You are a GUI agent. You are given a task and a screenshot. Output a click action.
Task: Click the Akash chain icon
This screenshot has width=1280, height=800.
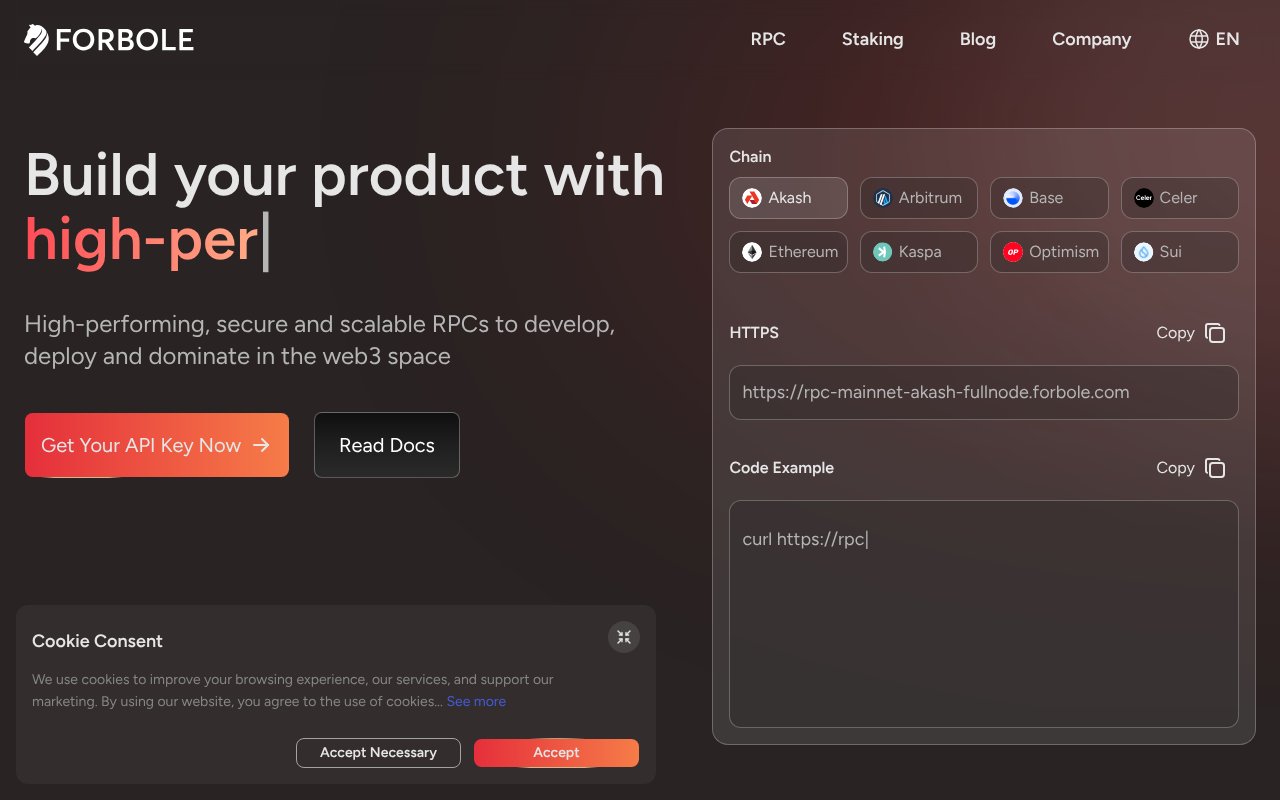point(752,197)
